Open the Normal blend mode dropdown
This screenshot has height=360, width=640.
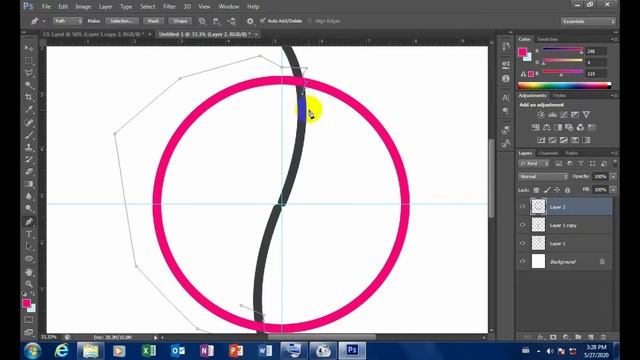pyautogui.click(x=543, y=177)
